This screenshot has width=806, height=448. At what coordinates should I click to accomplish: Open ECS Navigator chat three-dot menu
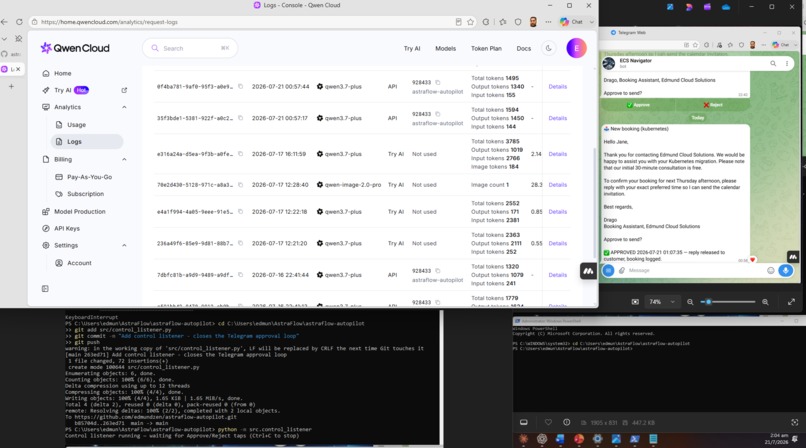[786, 63]
